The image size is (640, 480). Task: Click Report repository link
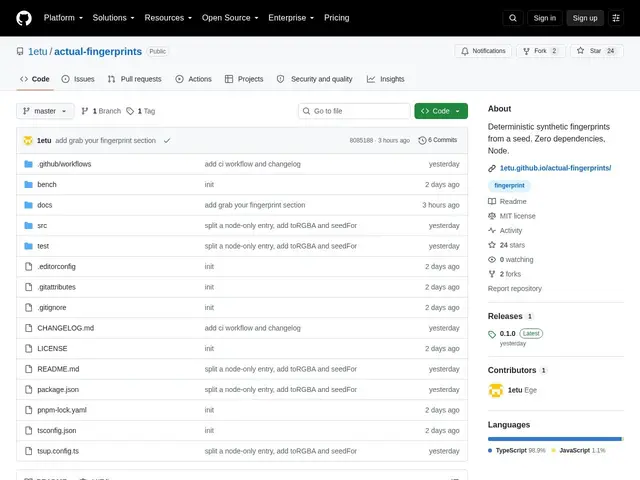514,289
